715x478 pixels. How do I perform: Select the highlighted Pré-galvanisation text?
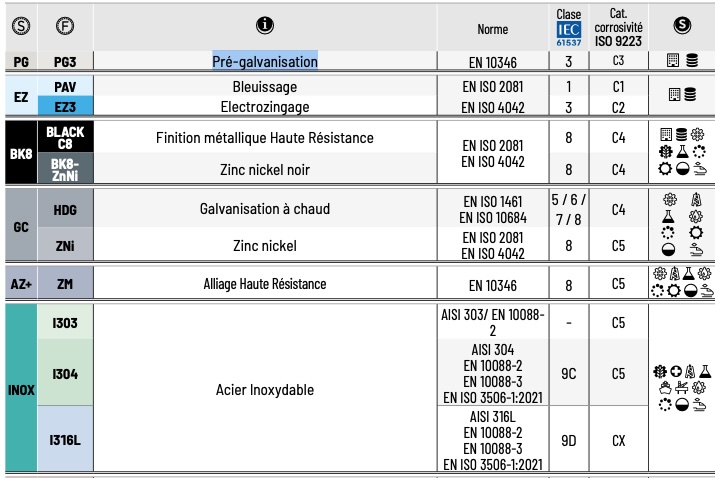pos(265,62)
